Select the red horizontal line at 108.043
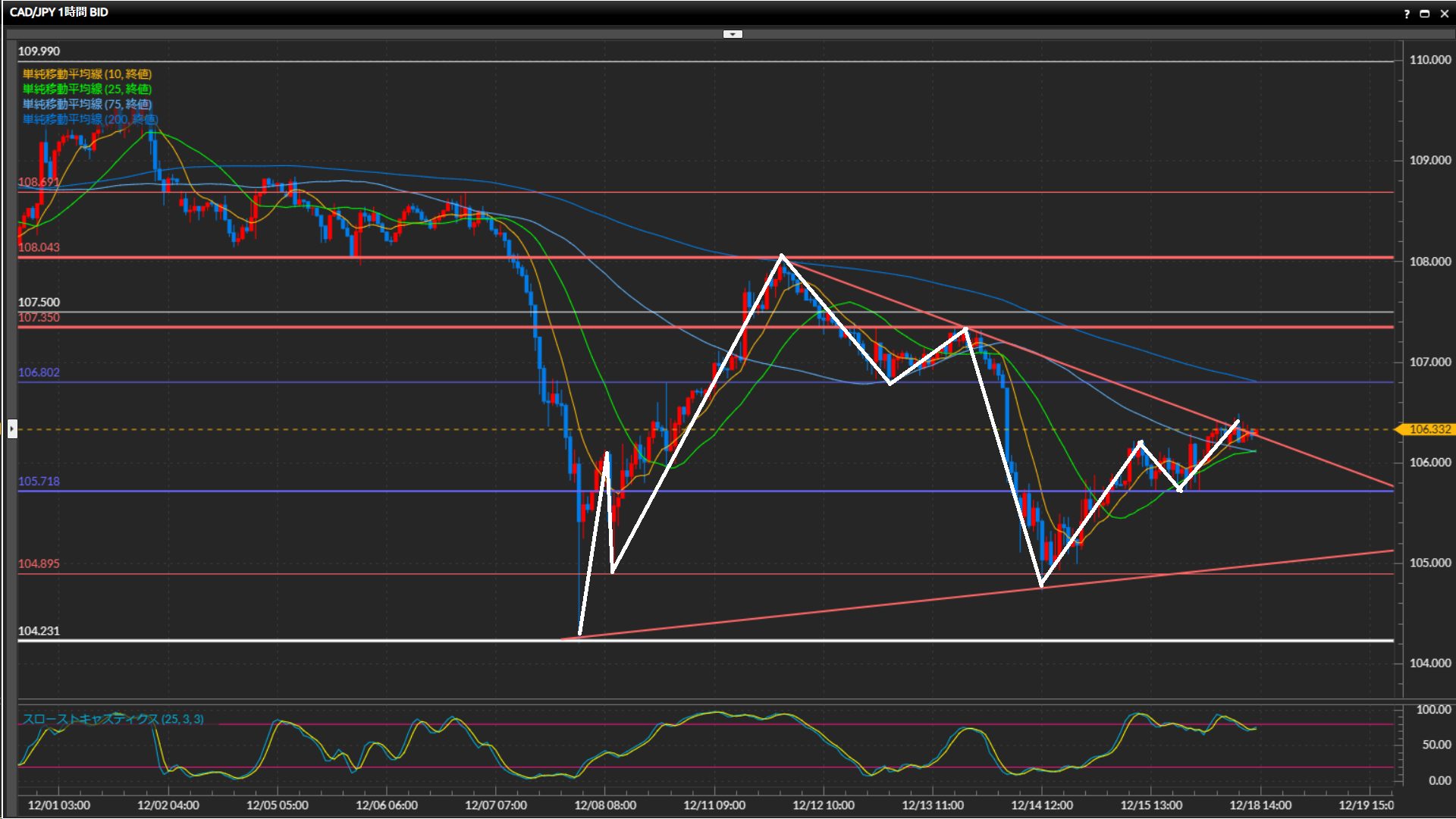 (303, 258)
